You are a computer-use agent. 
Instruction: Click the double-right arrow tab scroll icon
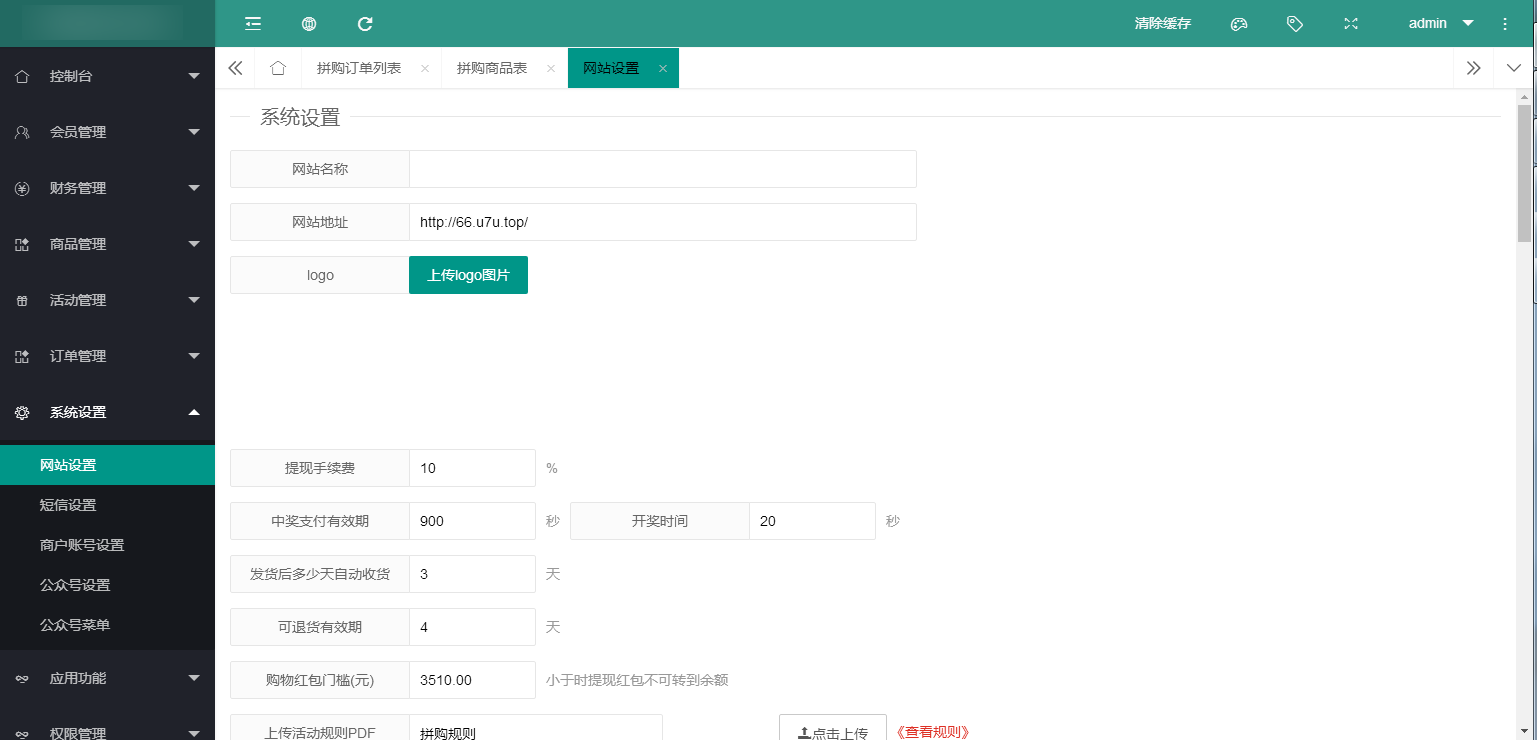(1474, 68)
